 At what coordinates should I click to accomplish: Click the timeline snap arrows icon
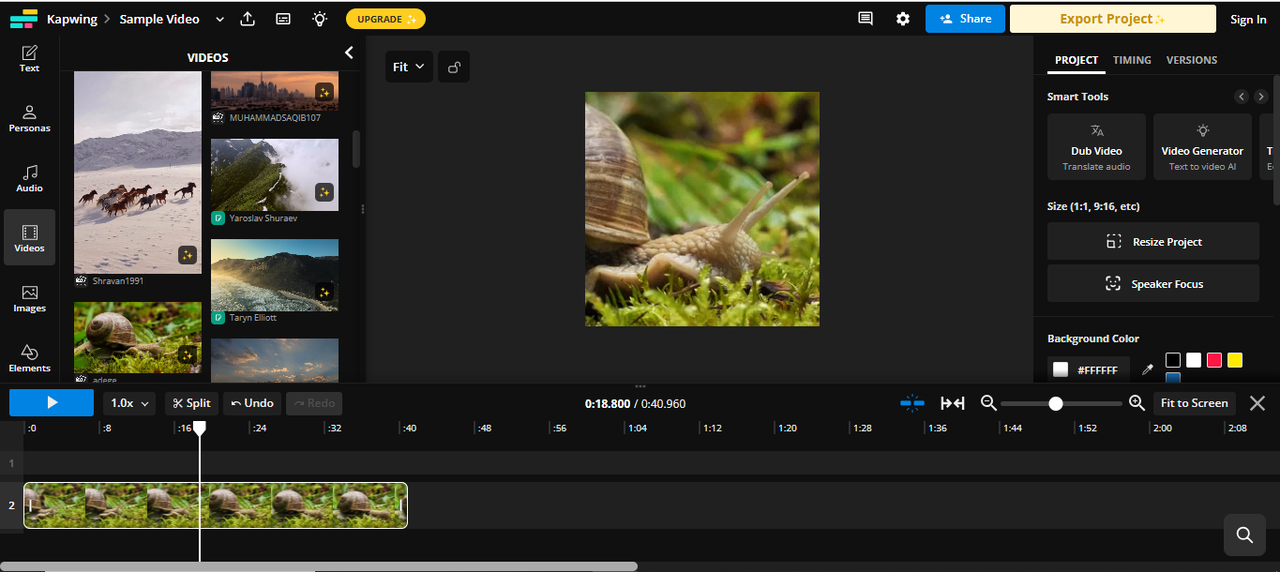coord(953,403)
